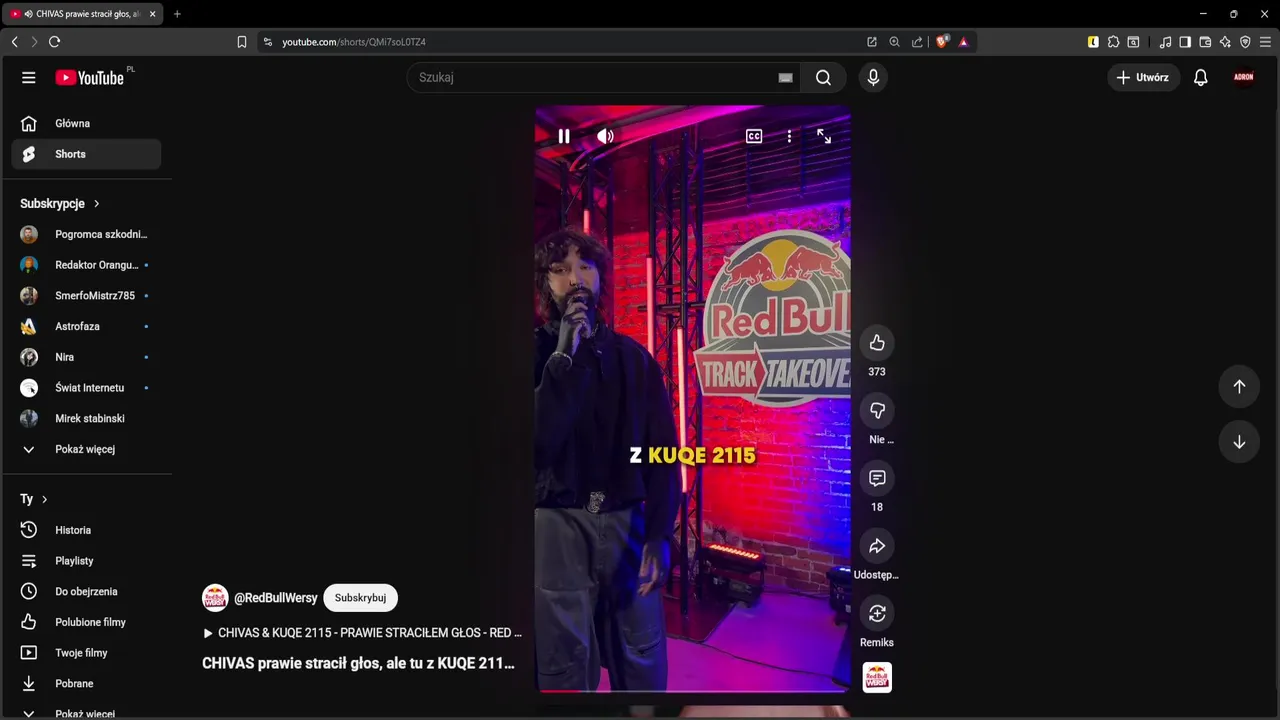Enter fullscreen for the Short
Screen dimensions: 1280x720
click(x=824, y=136)
